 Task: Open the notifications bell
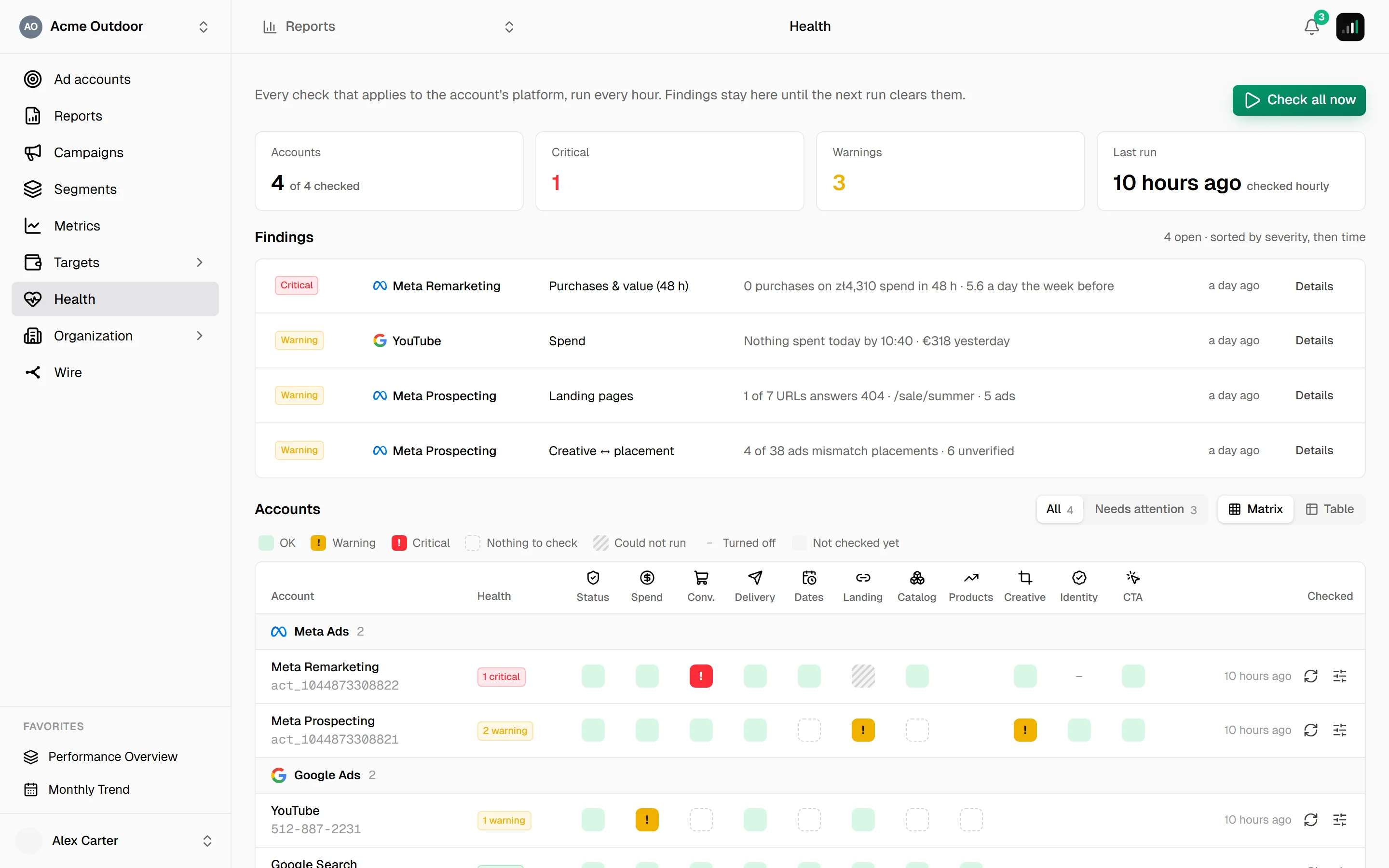coord(1311,27)
